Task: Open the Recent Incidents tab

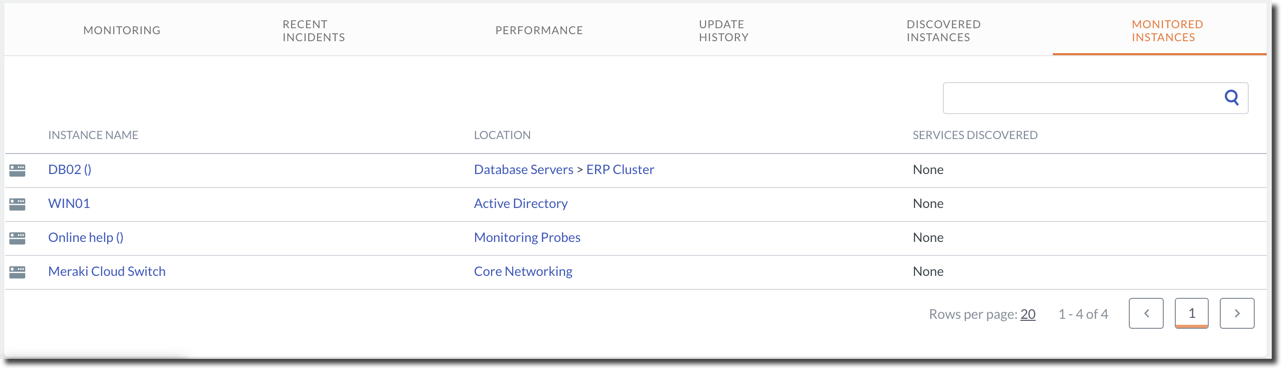Action: click(313, 30)
